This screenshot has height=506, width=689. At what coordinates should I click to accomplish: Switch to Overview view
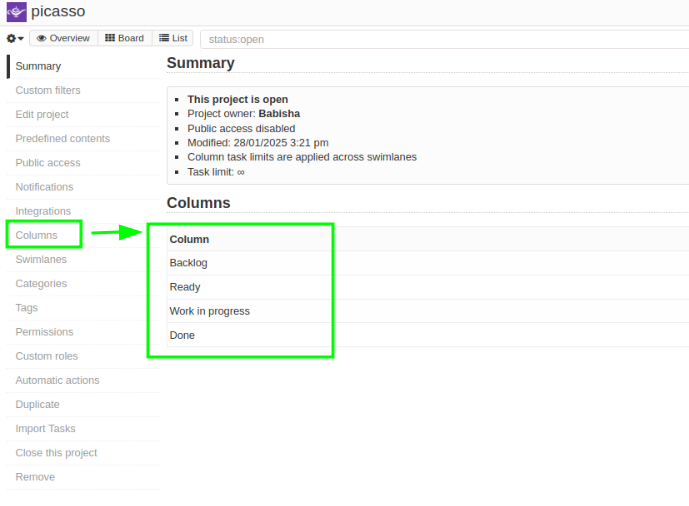(63, 39)
